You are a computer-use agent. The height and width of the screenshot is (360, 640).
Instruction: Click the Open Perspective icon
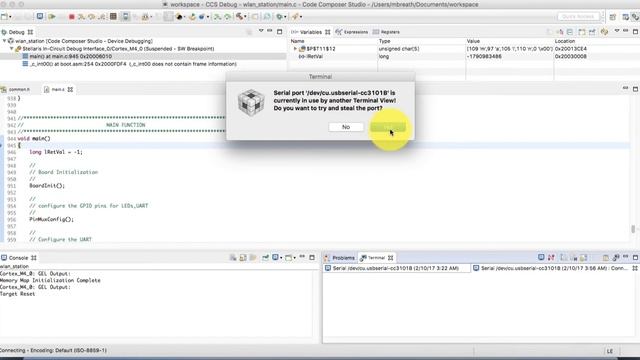pyautogui.click(x=613, y=17)
